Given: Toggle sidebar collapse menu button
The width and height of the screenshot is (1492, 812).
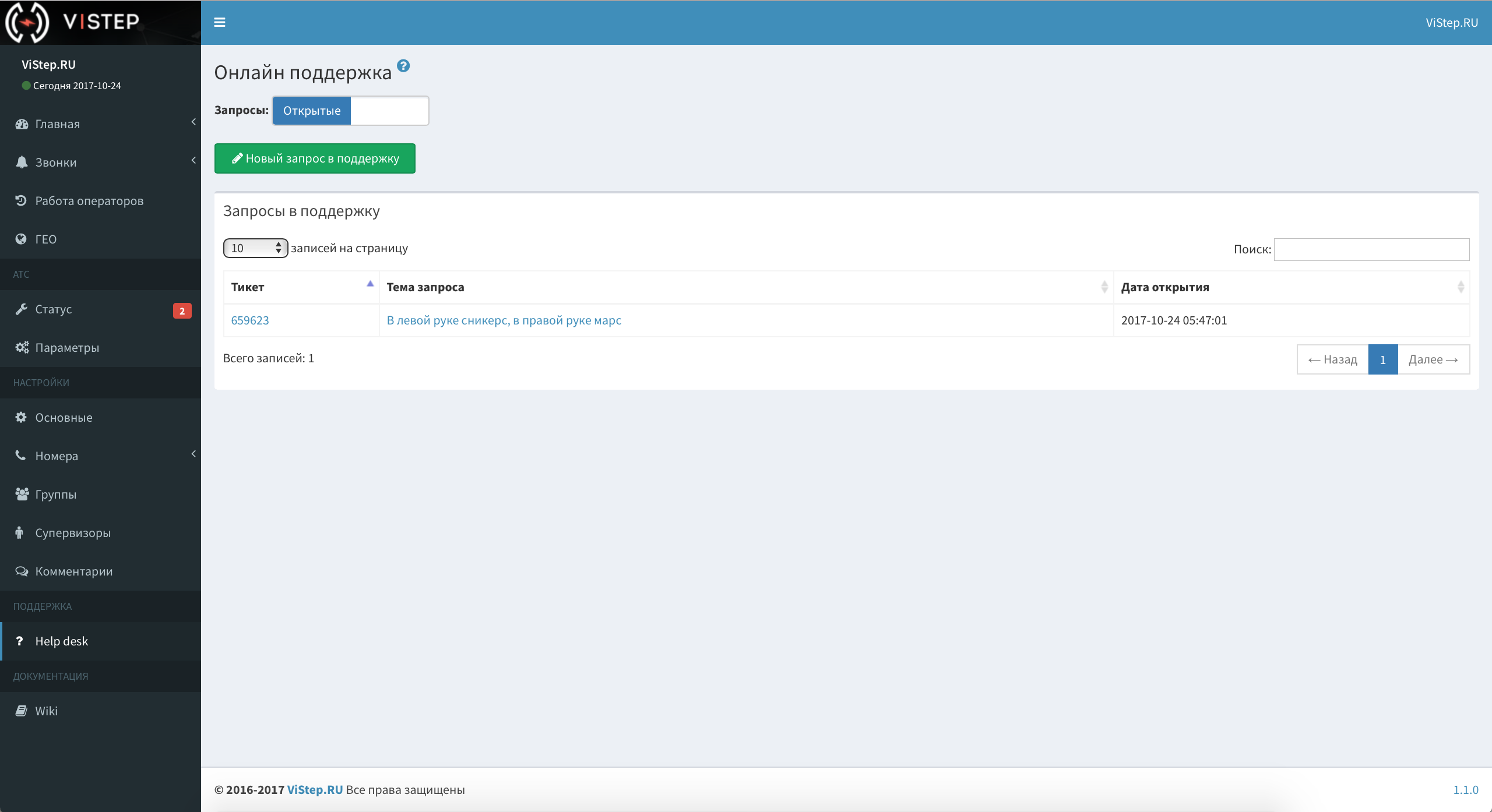Looking at the screenshot, I should click(x=220, y=21).
